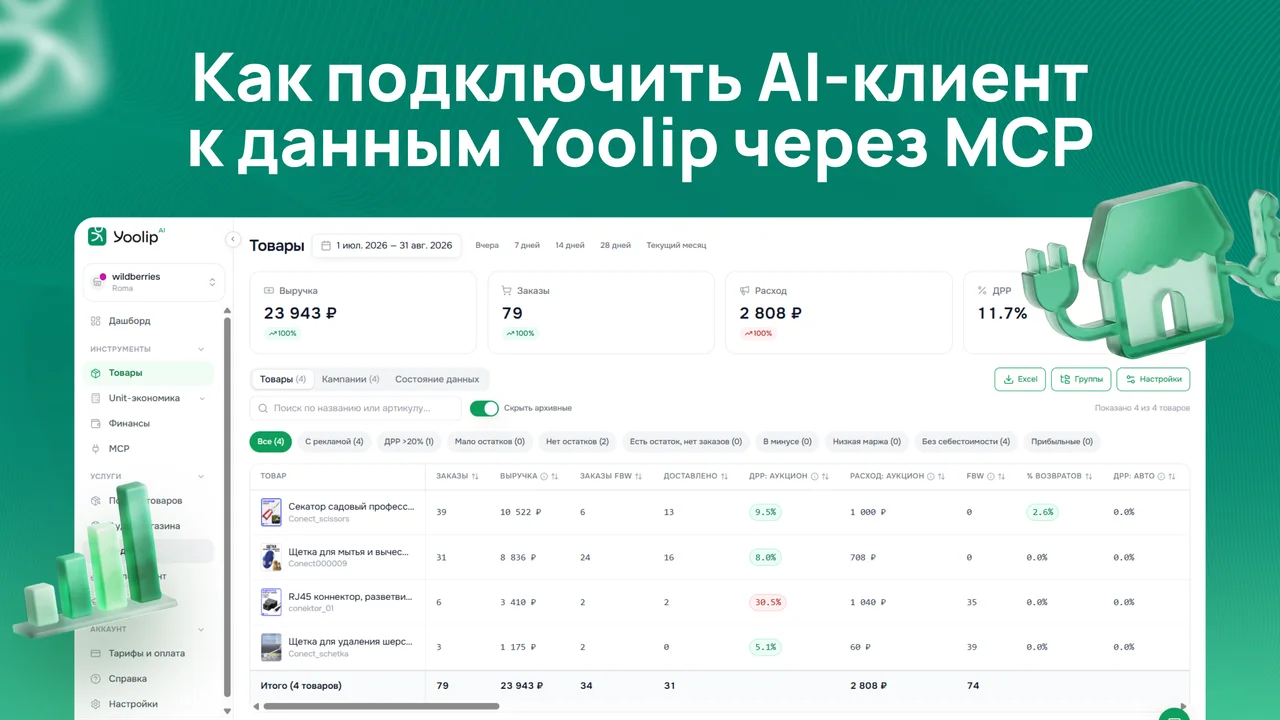Open table Настройки button
This screenshot has height=720, width=1280.
(x=1153, y=379)
